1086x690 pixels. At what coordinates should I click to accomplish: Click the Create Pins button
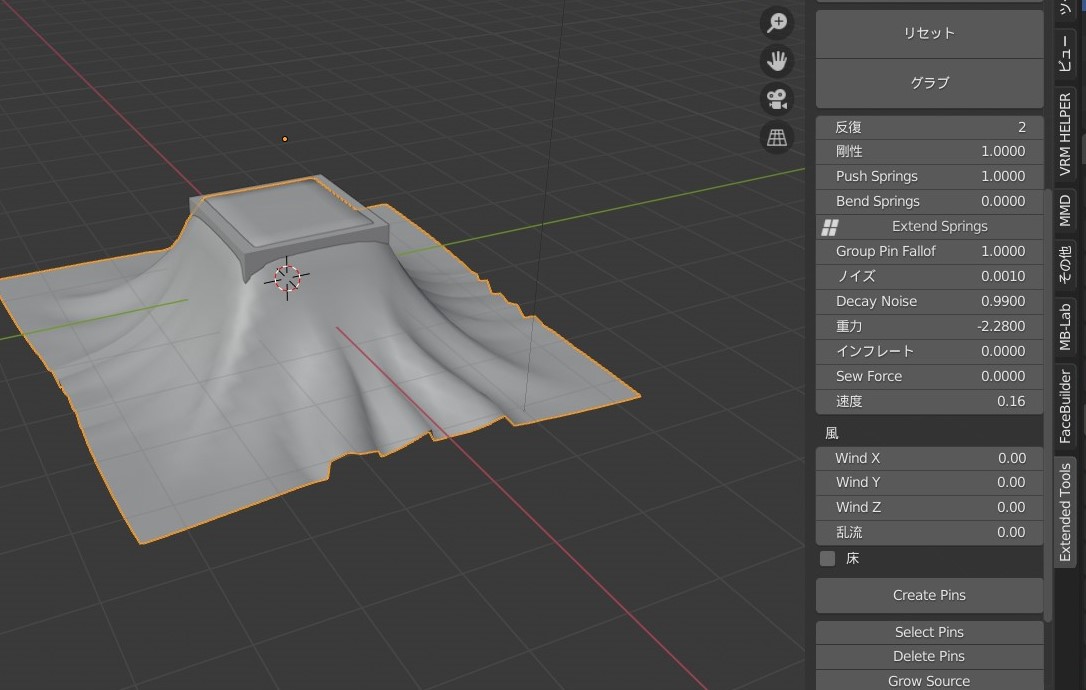coord(929,595)
